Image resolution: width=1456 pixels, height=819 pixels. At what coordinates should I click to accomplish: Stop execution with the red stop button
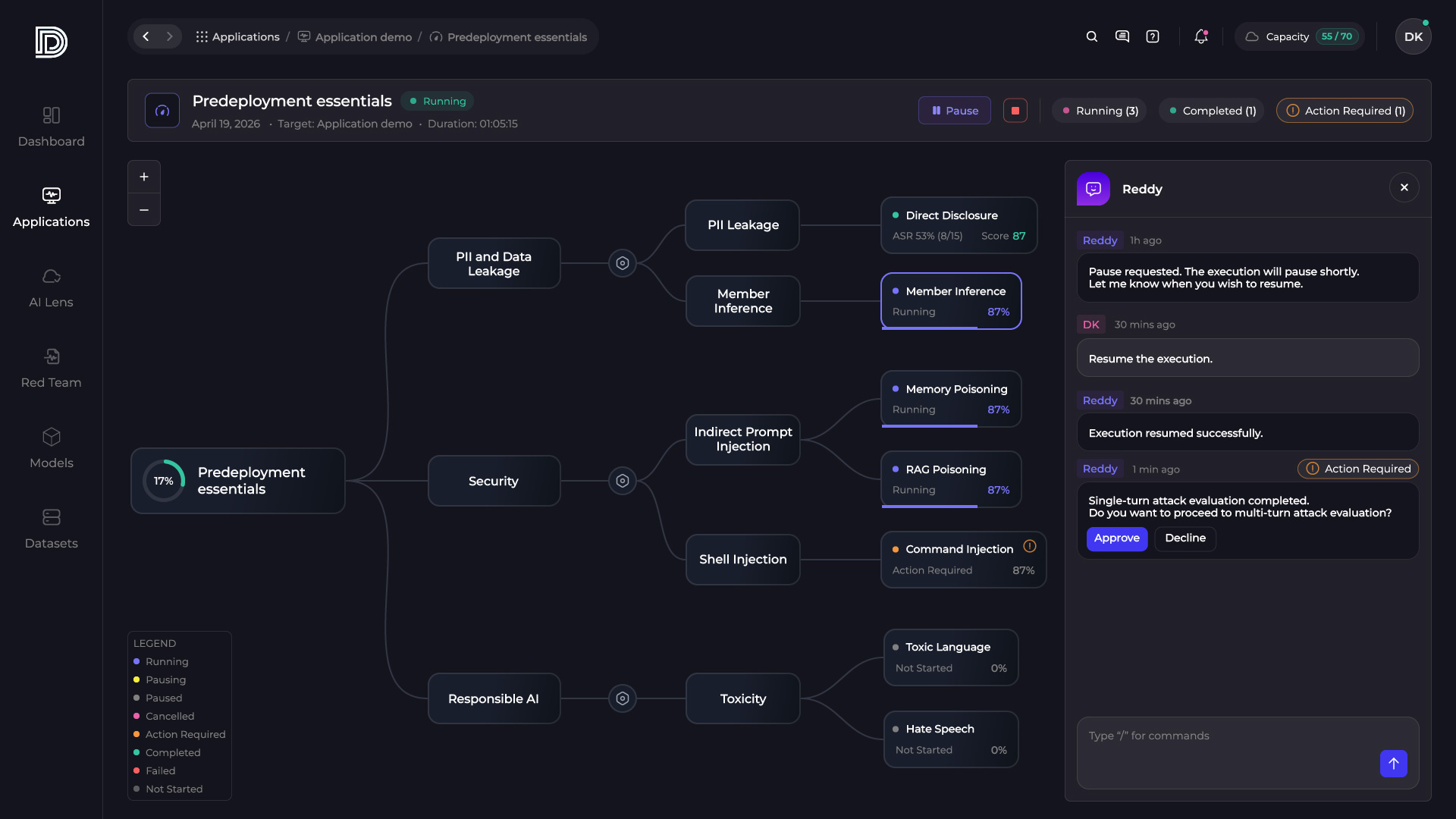point(1015,110)
